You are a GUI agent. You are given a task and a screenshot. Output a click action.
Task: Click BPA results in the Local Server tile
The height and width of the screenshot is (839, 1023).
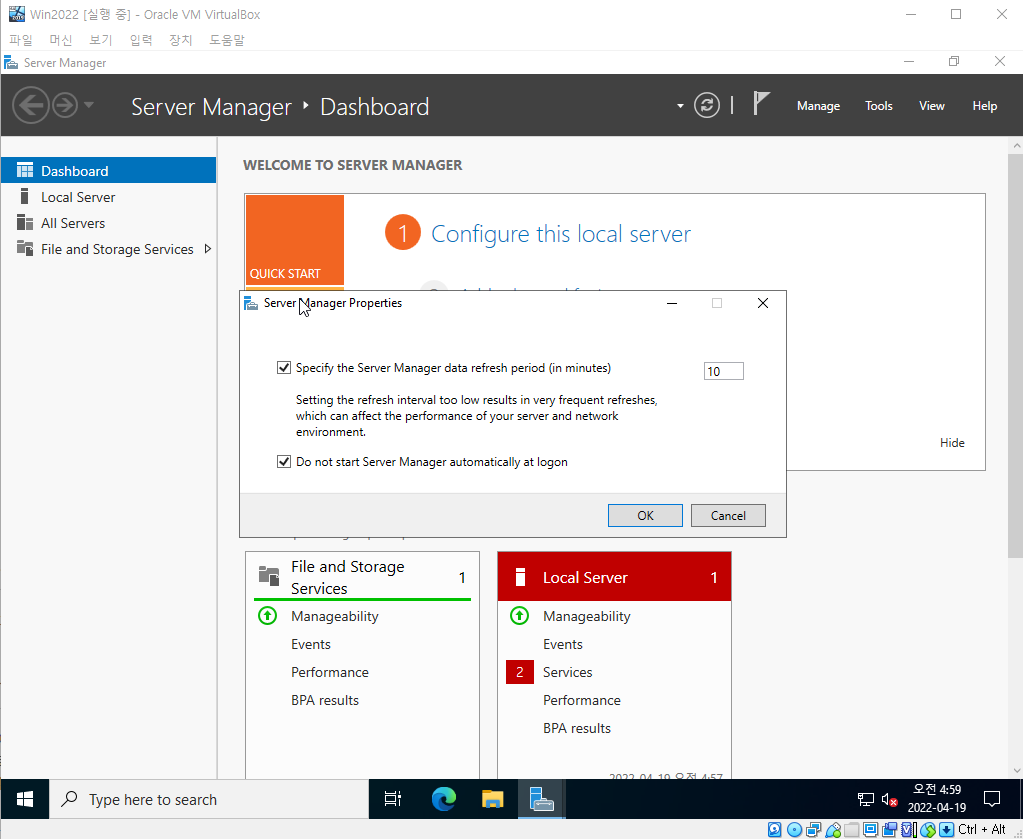[x=577, y=728]
